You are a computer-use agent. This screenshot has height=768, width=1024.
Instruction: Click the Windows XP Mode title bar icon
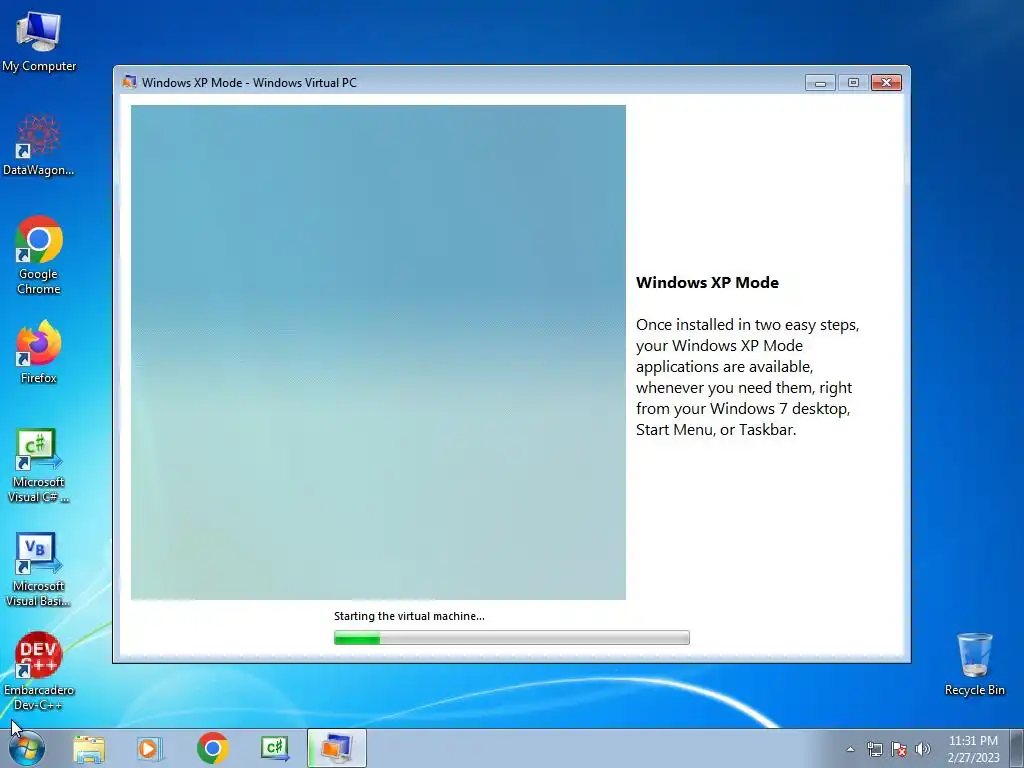[129, 82]
